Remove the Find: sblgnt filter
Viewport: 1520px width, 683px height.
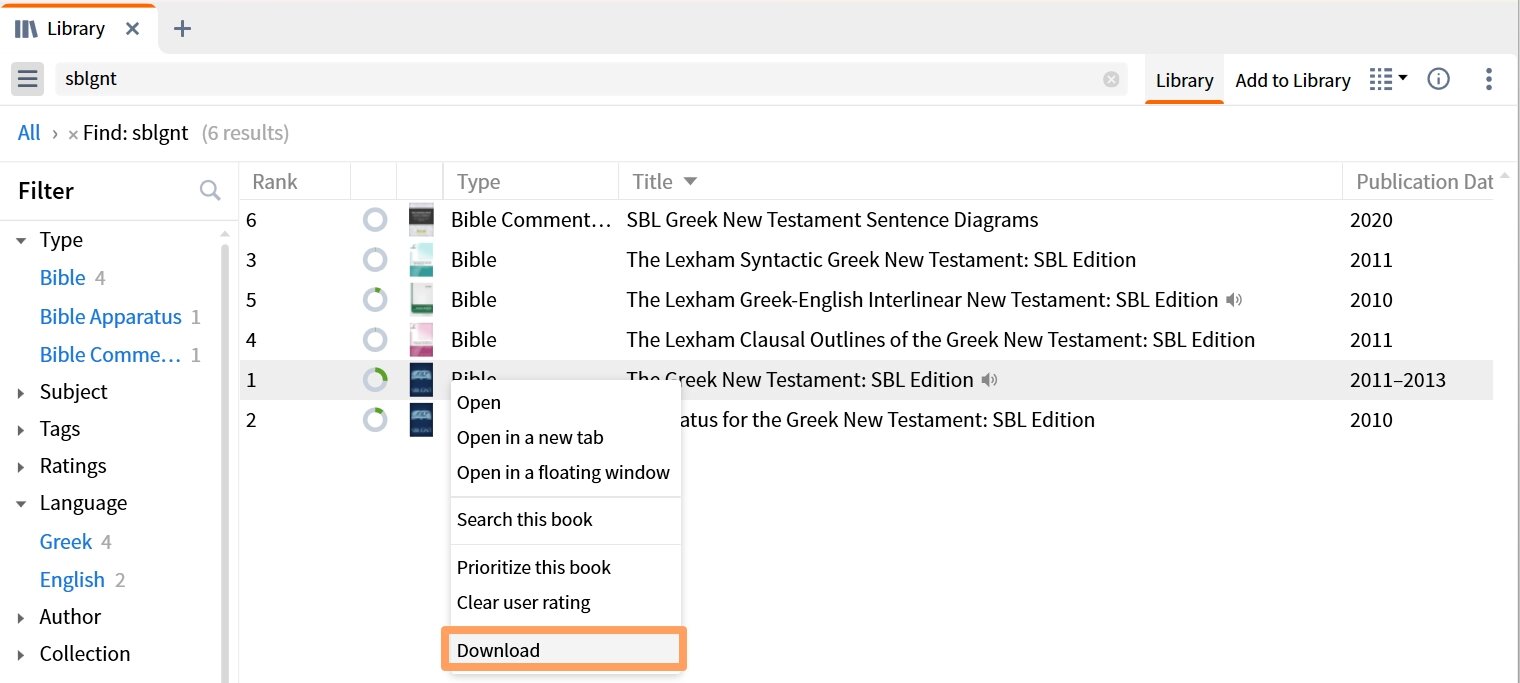[x=73, y=134]
